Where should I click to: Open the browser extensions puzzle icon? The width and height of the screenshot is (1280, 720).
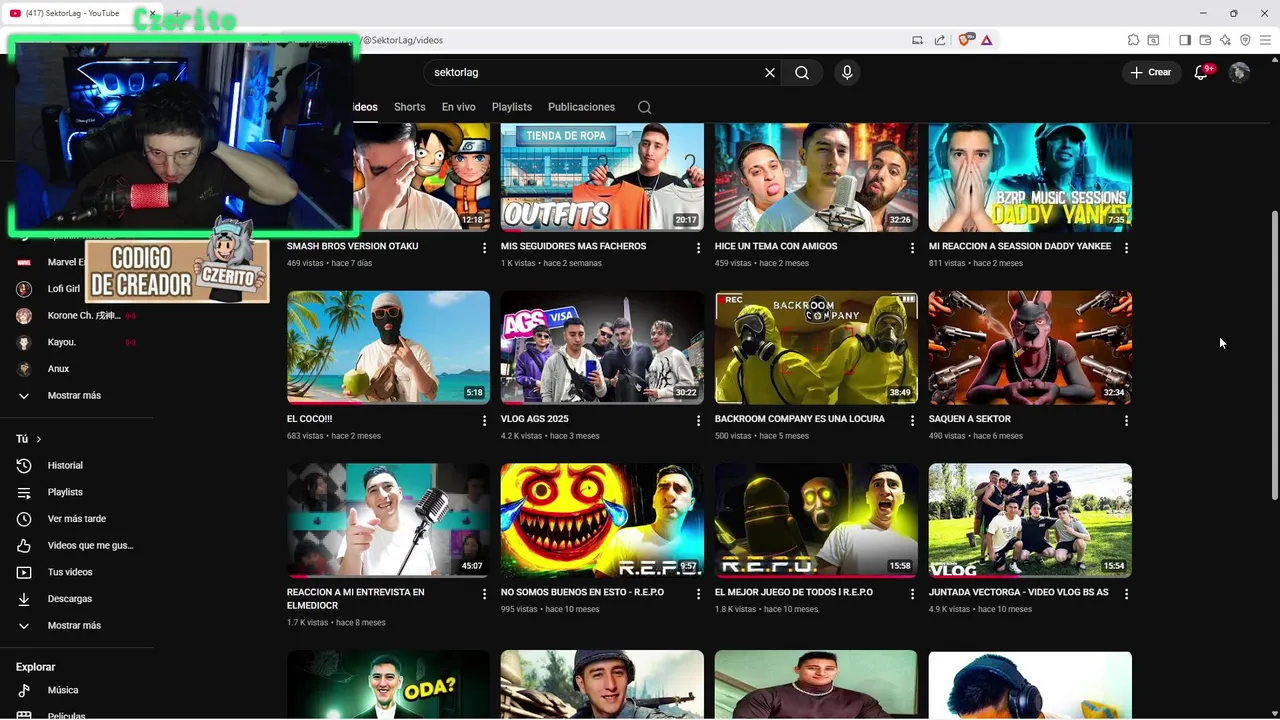click(x=1133, y=40)
